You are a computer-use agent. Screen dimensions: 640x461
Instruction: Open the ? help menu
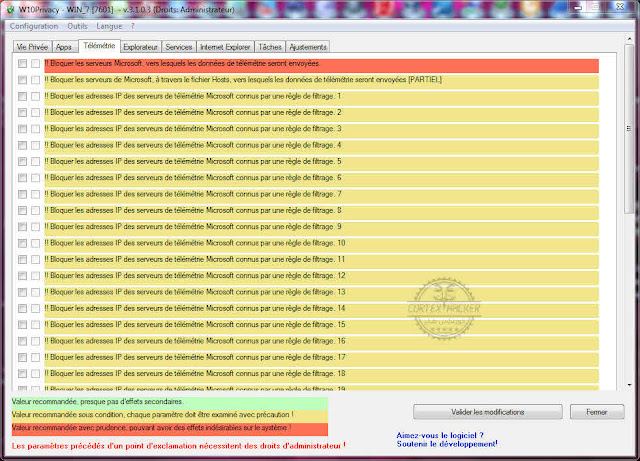click(x=133, y=26)
